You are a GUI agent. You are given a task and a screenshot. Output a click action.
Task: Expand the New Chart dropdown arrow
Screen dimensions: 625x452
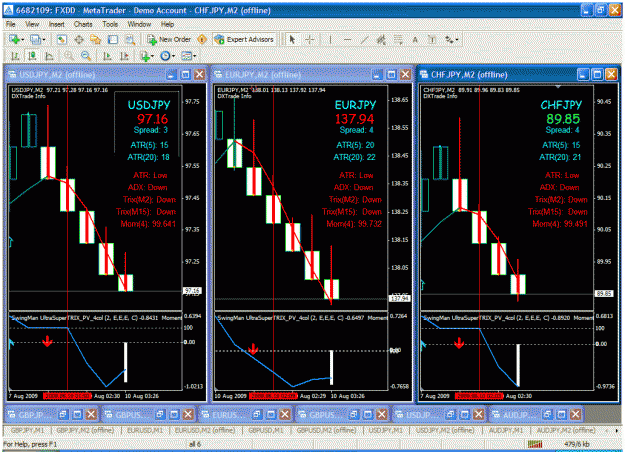pyautogui.click(x=23, y=39)
